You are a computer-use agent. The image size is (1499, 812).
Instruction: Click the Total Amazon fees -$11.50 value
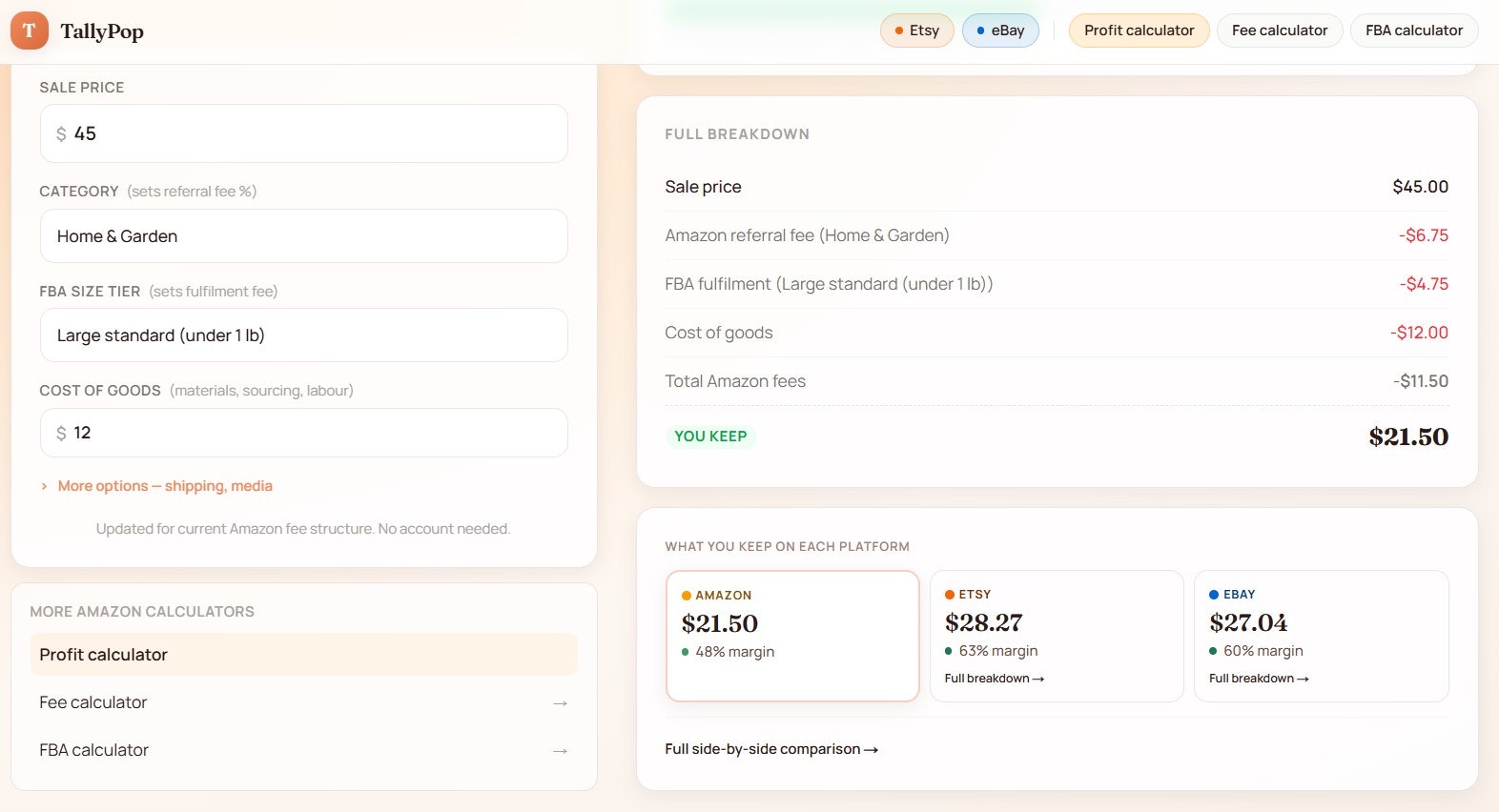1421,381
